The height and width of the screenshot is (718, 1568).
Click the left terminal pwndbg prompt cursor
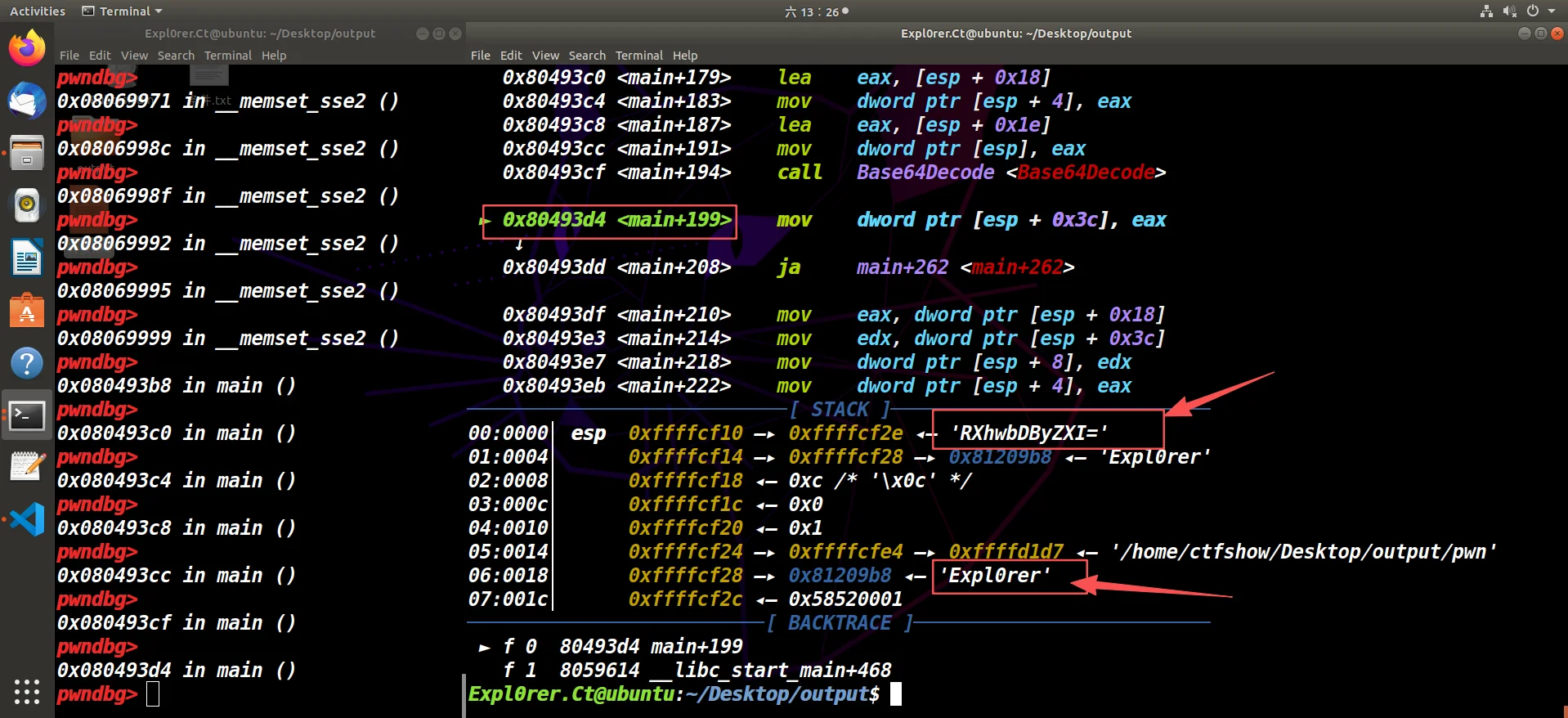(x=153, y=694)
